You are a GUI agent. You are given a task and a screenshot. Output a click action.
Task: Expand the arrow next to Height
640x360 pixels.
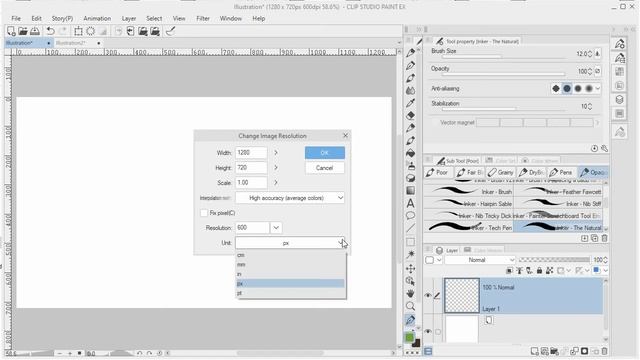tap(276, 168)
